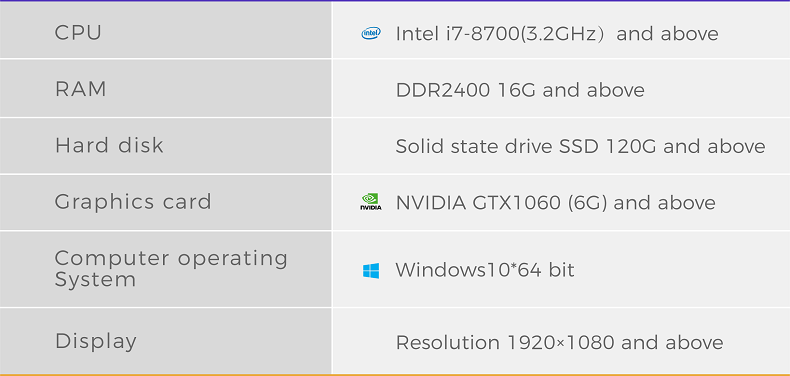Screen dimensions: 790x376
Task: Click empty area left of Resolution text
Action: point(364,342)
